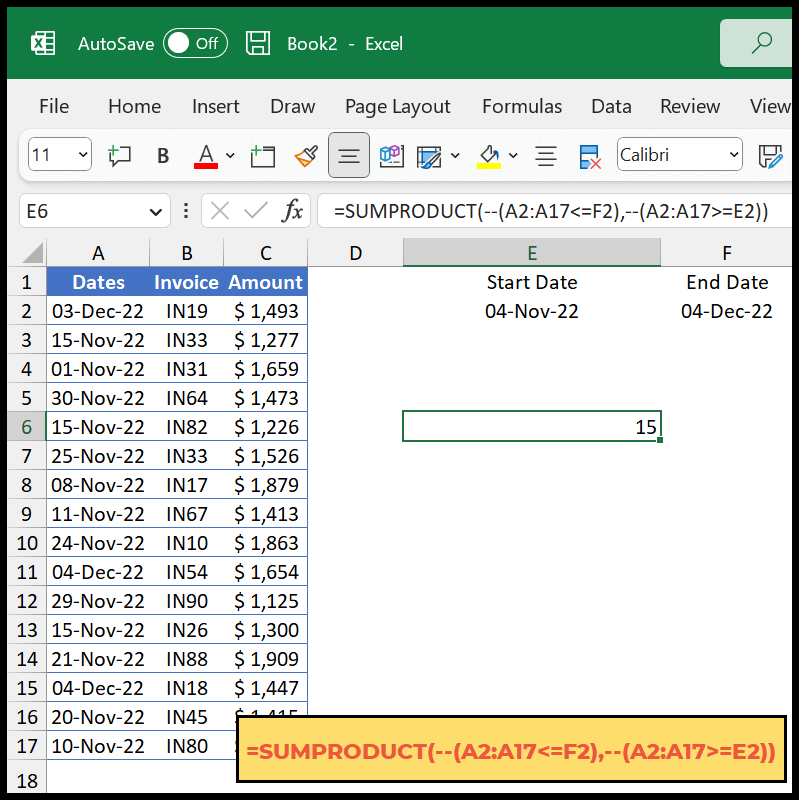This screenshot has height=800, width=799.
Task: Toggle Bold formatting
Action: [x=163, y=155]
